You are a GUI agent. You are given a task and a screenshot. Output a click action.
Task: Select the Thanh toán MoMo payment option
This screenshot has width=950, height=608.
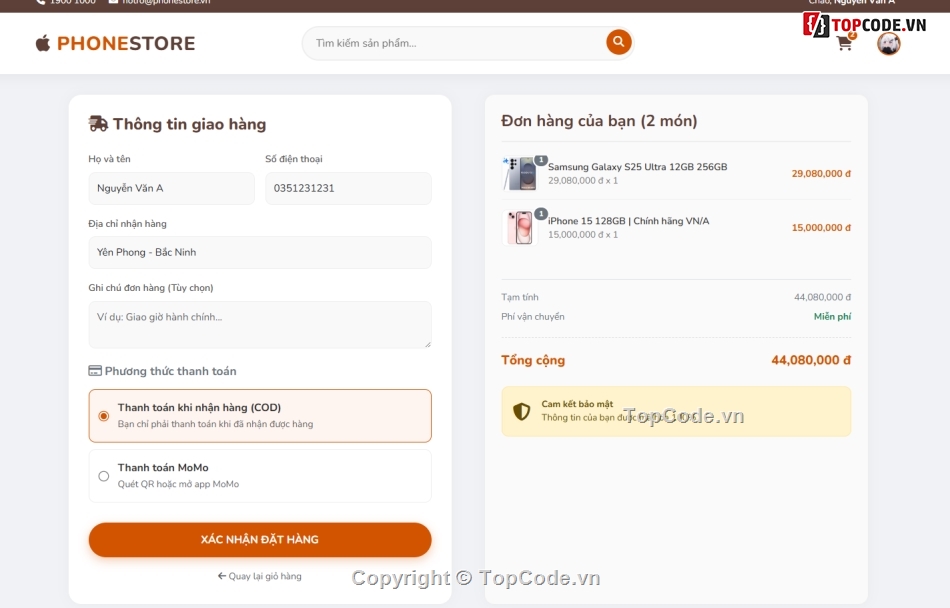[103, 476]
